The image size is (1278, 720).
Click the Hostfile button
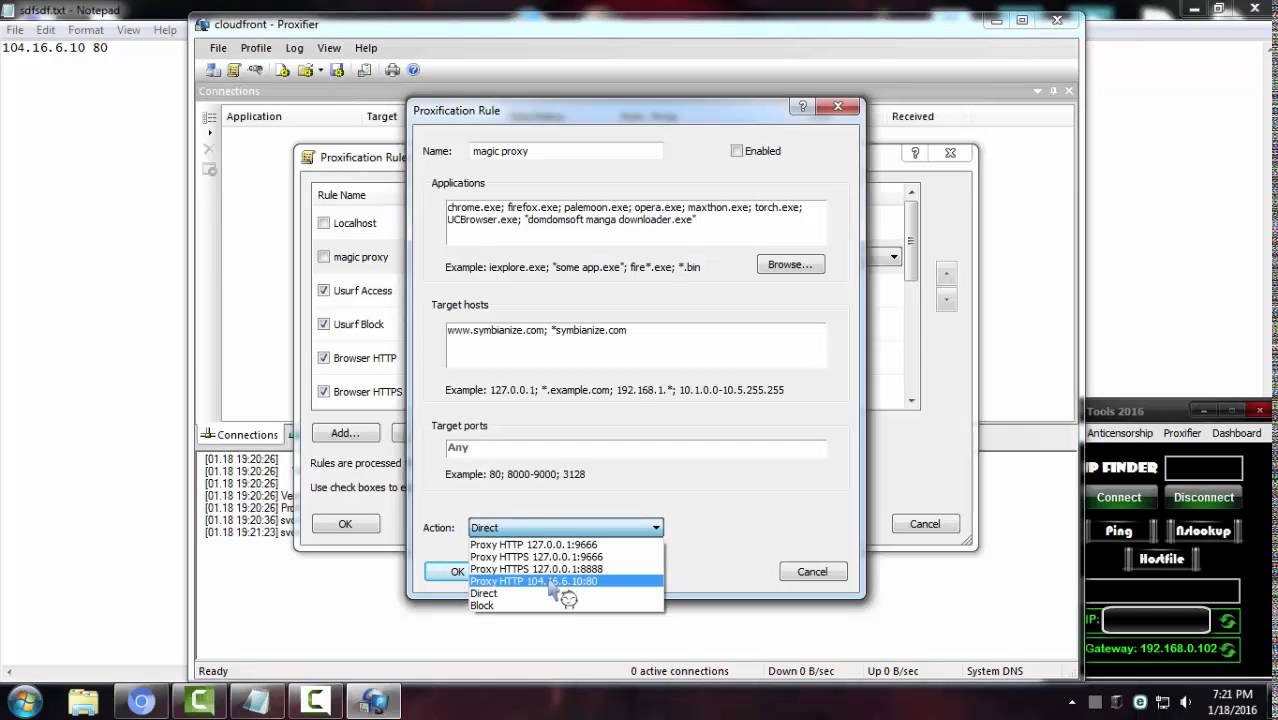tap(1161, 559)
